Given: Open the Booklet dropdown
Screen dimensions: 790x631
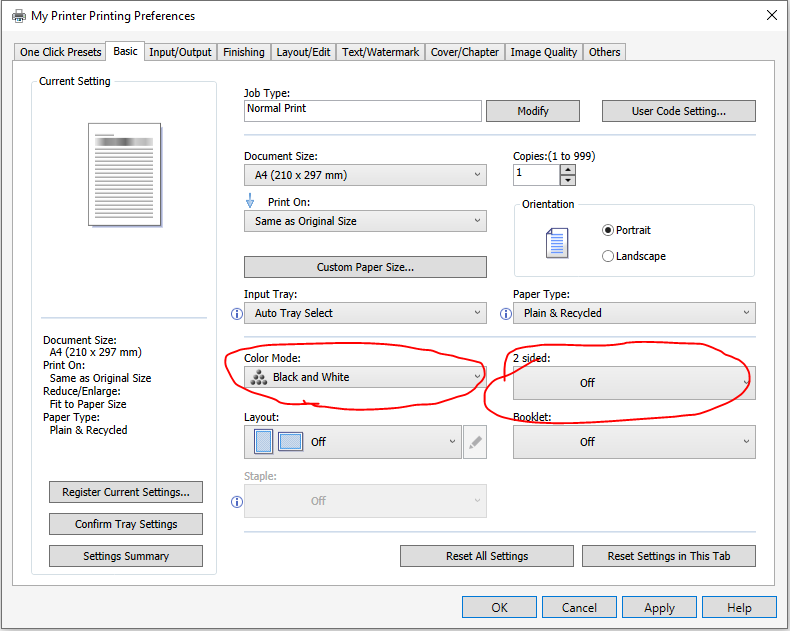Looking at the screenshot, I should tap(634, 442).
